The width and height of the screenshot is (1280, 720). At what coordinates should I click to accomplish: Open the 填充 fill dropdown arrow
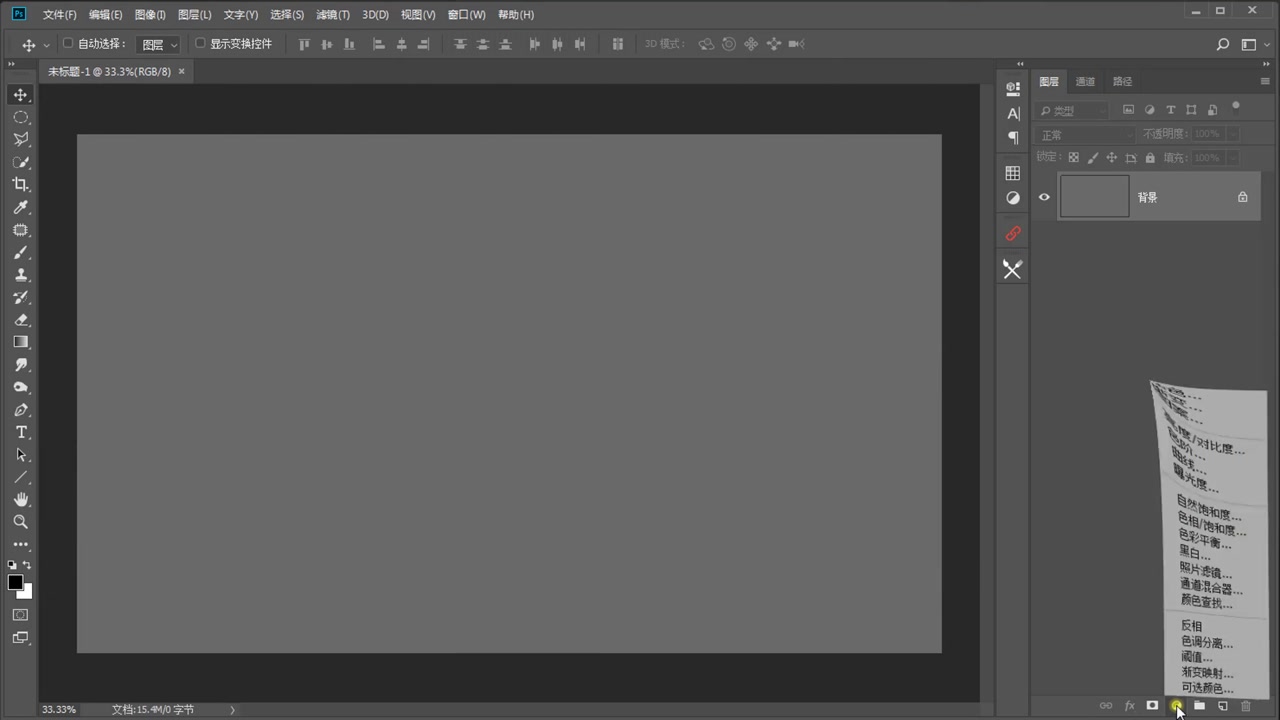pyautogui.click(x=1232, y=158)
